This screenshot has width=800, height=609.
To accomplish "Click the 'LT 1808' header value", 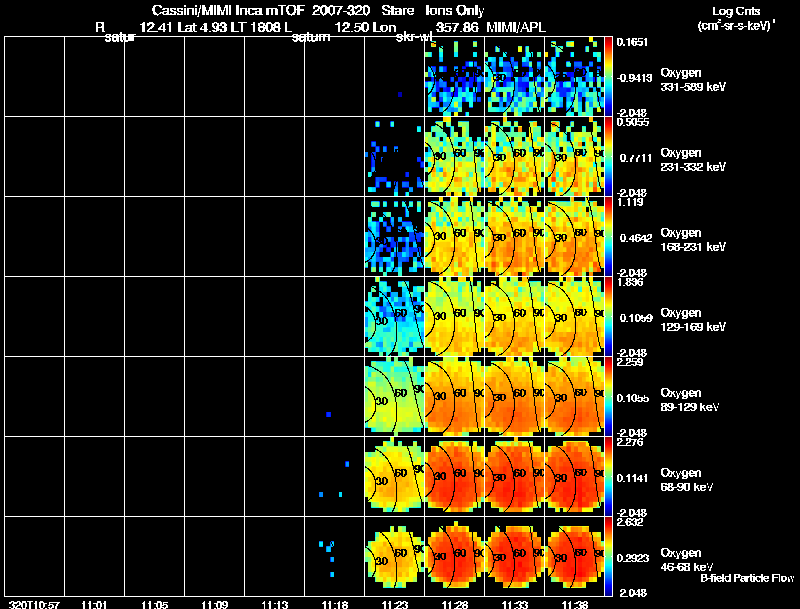I will [254, 27].
